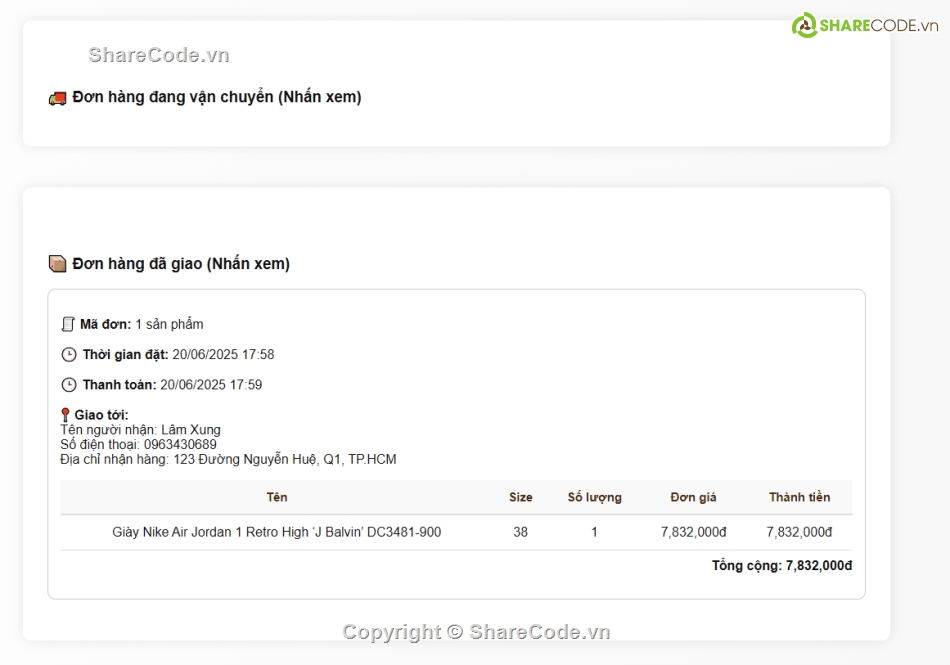950x665 pixels.
Task: Click the clock icon beside 'Thanh toán'
Action: pyautogui.click(x=69, y=385)
